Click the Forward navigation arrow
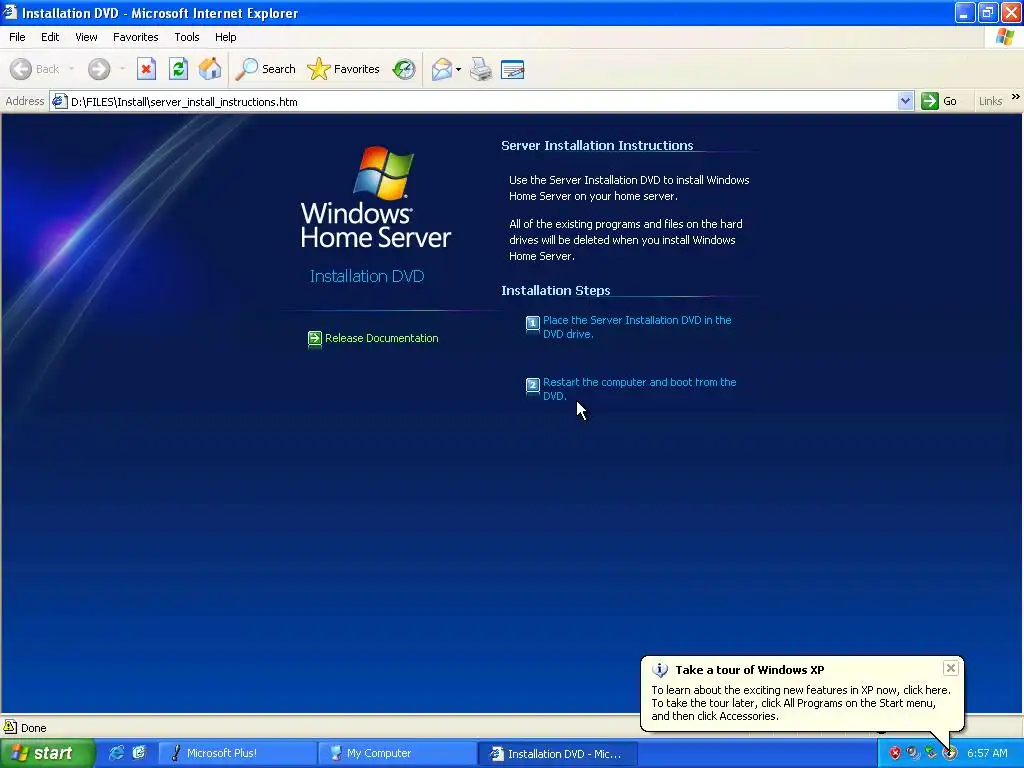Viewport: 1024px width, 768px height. coord(99,69)
